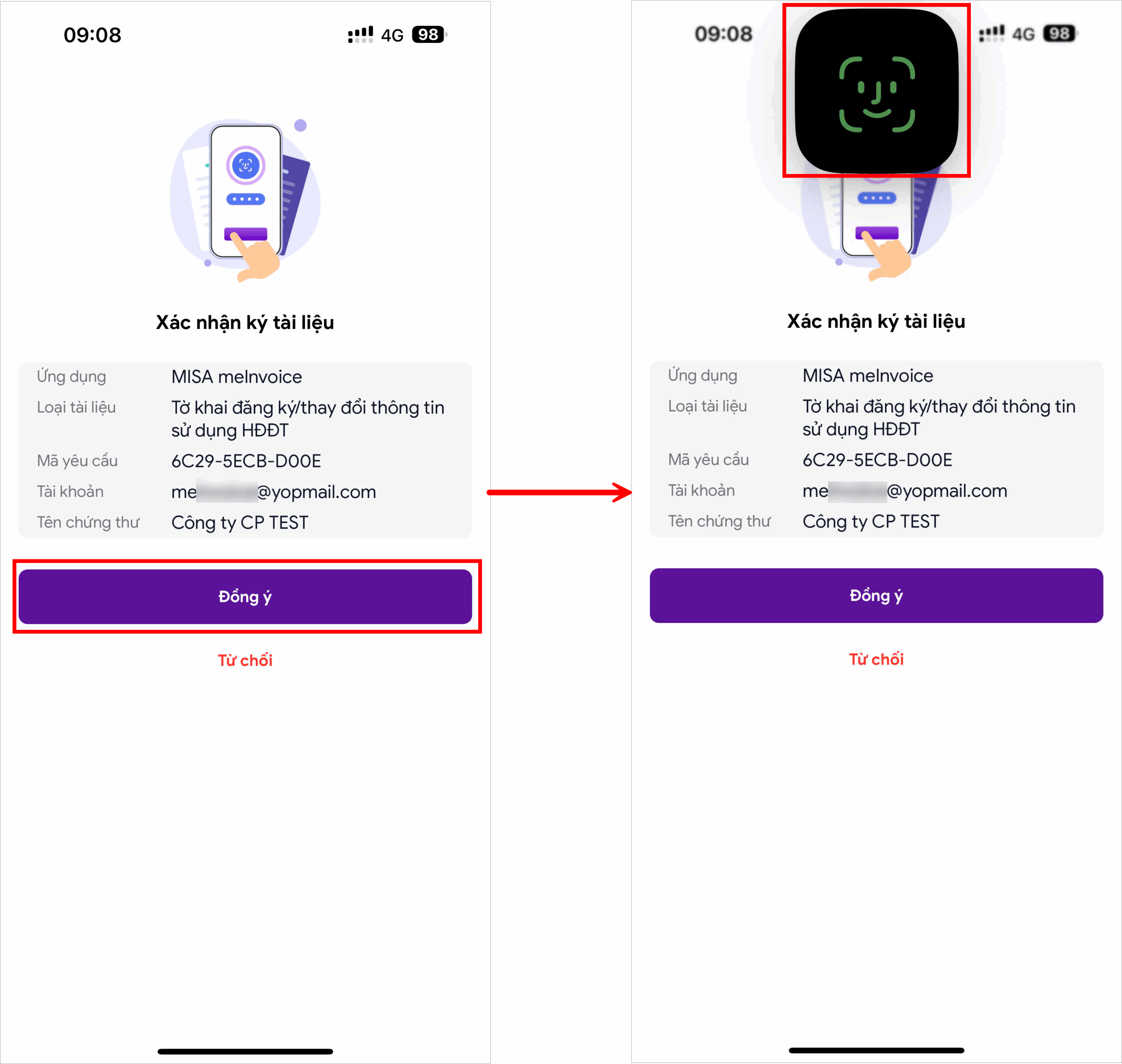This screenshot has height=1064, width=1122.
Task: Tap the home indicator bar on the right screen
Action: coord(876,1050)
